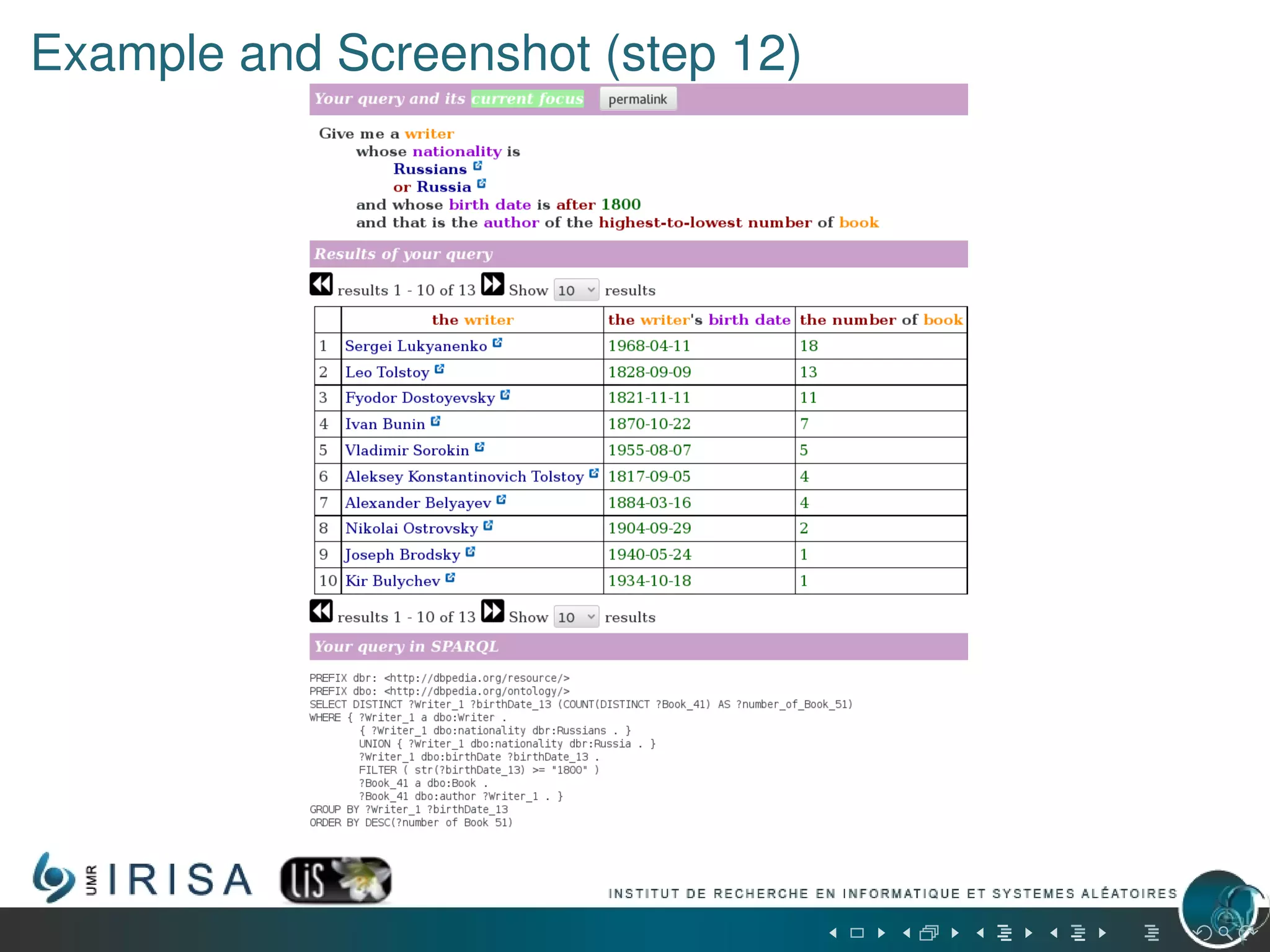This screenshot has width=1270, height=952.
Task: Click the LIS team logo
Action: (x=335, y=880)
